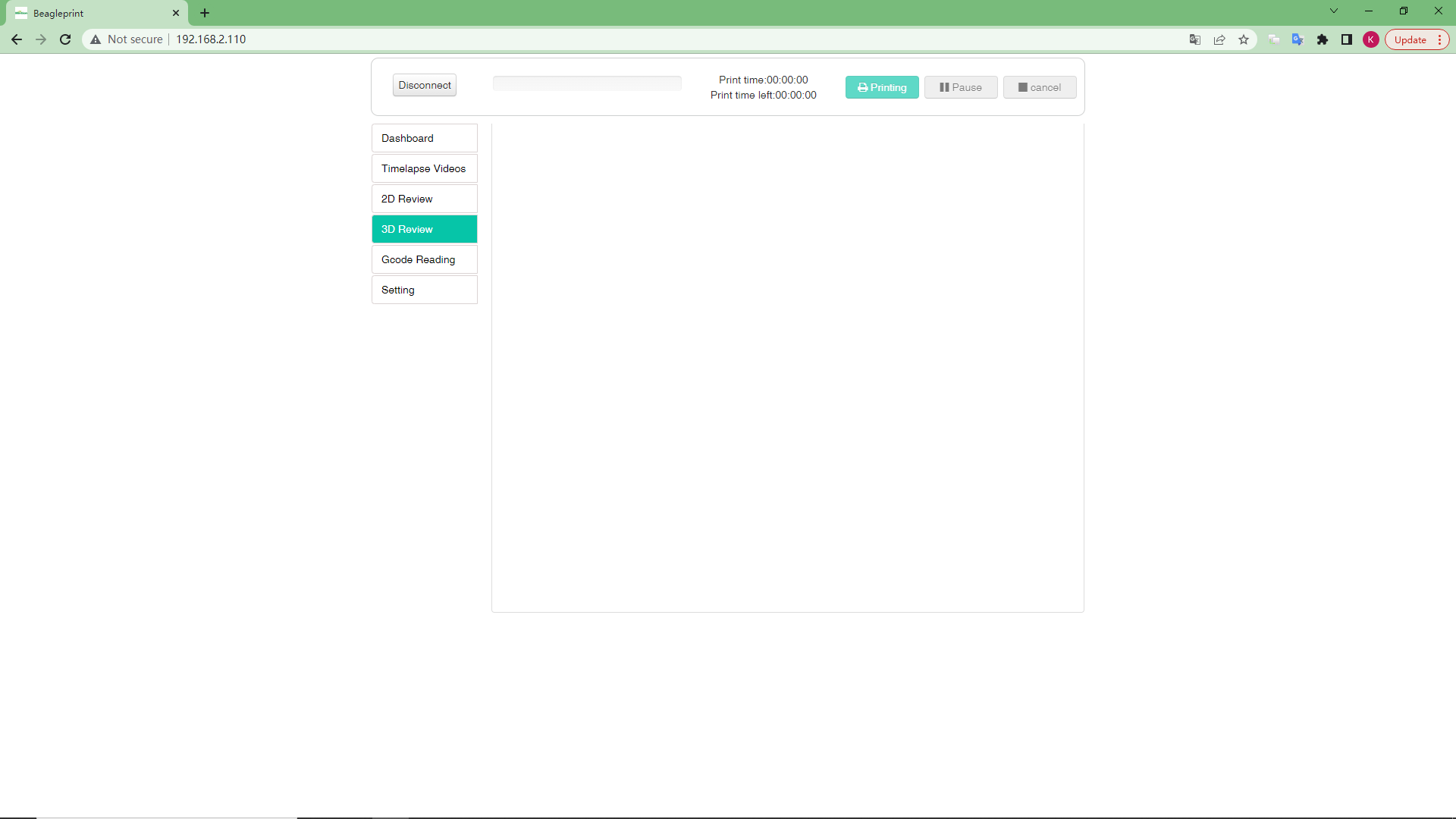Open the browser Extensions puzzle icon
Viewport: 1456px width, 819px height.
1323,39
